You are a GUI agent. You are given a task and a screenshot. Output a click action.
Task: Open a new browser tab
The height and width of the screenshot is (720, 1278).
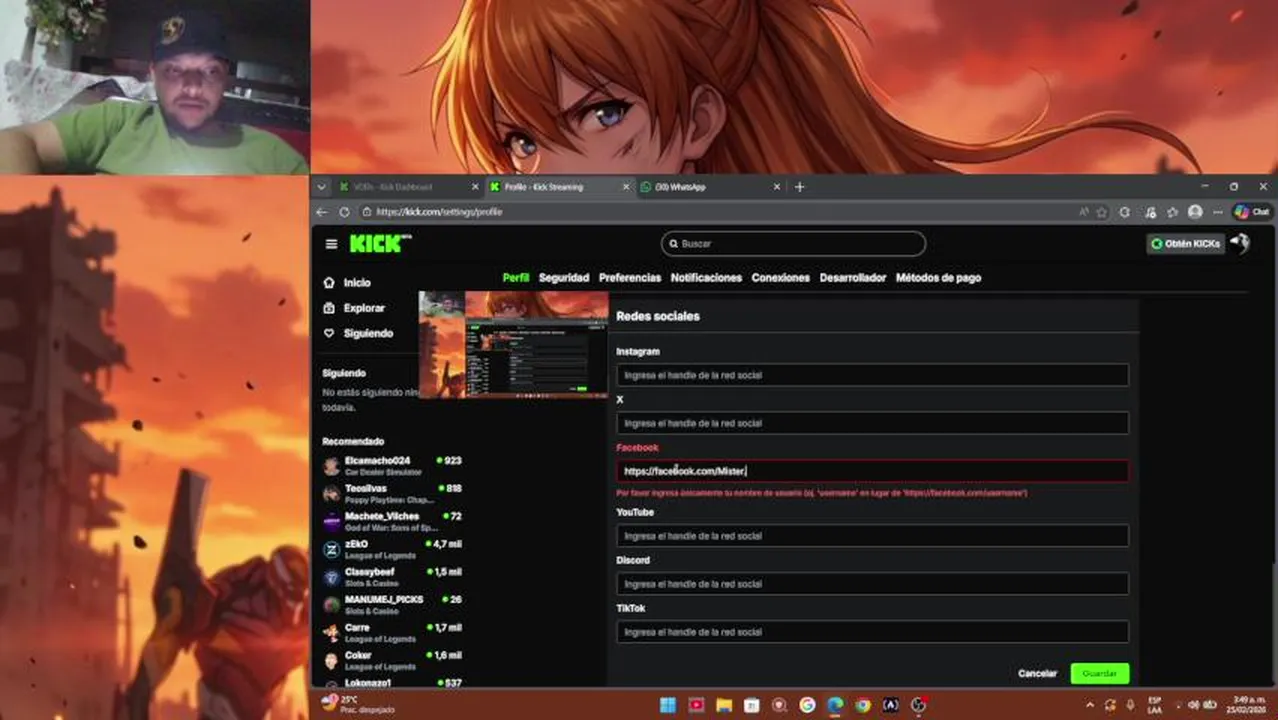tap(799, 187)
